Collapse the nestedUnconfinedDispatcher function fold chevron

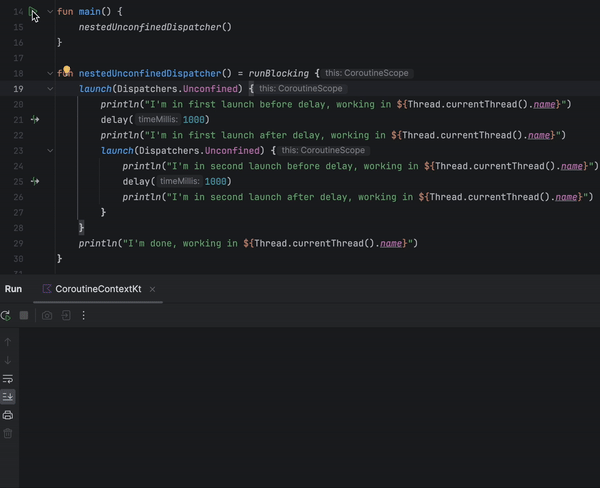(x=50, y=73)
